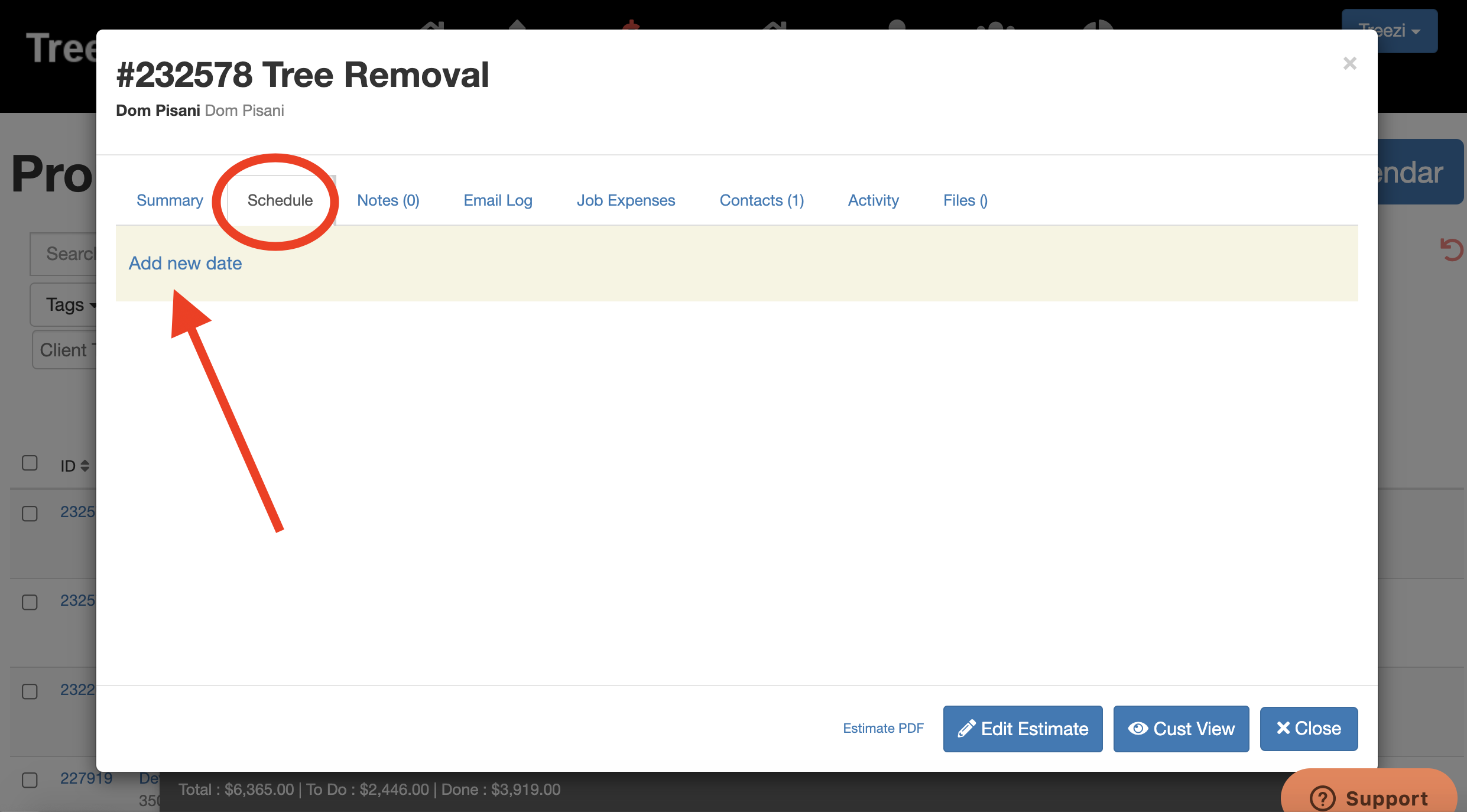Switch to the Activity tab
Viewport: 1467px width, 812px height.
pyautogui.click(x=873, y=200)
